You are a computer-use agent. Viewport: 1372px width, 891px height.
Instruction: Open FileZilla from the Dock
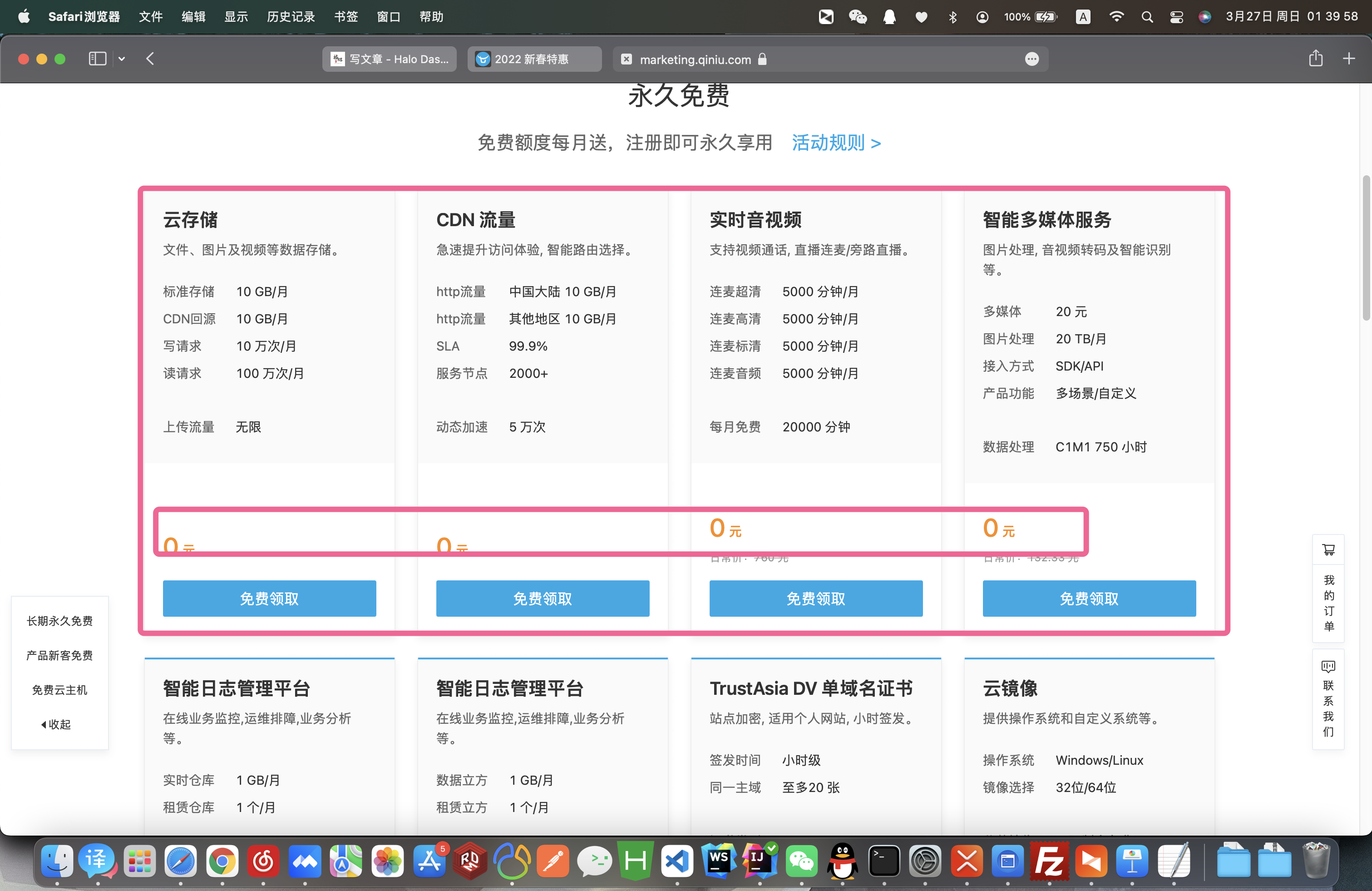tap(1049, 861)
